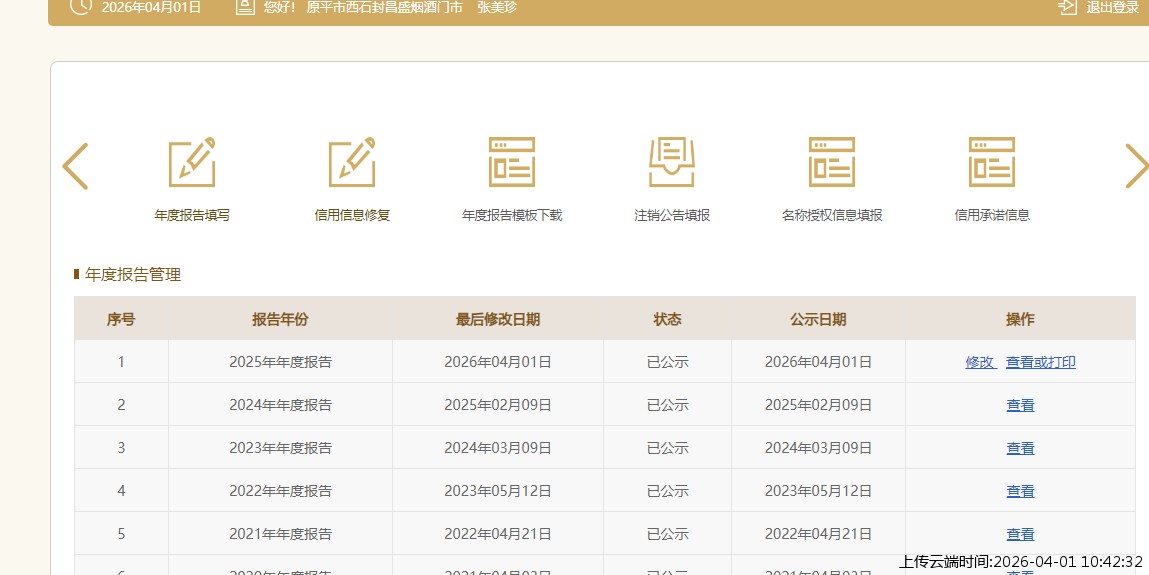The height and width of the screenshot is (575, 1149).
Task: Open the 信用信息修复 icon
Action: 352,162
